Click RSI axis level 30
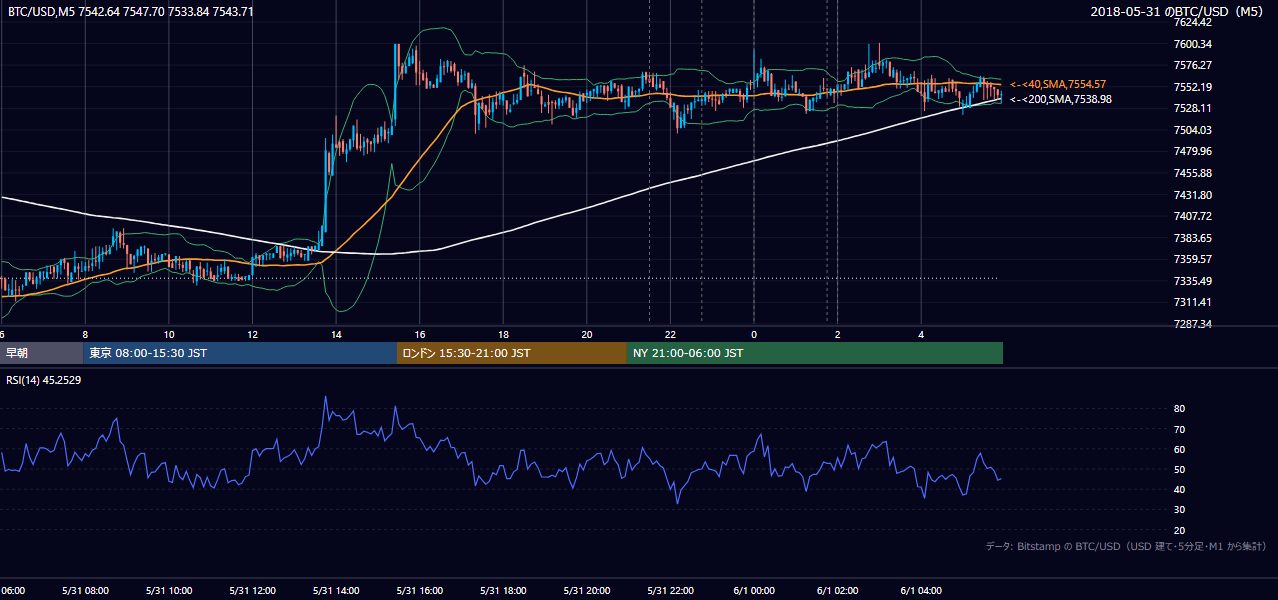The image size is (1278, 600). click(x=1179, y=510)
